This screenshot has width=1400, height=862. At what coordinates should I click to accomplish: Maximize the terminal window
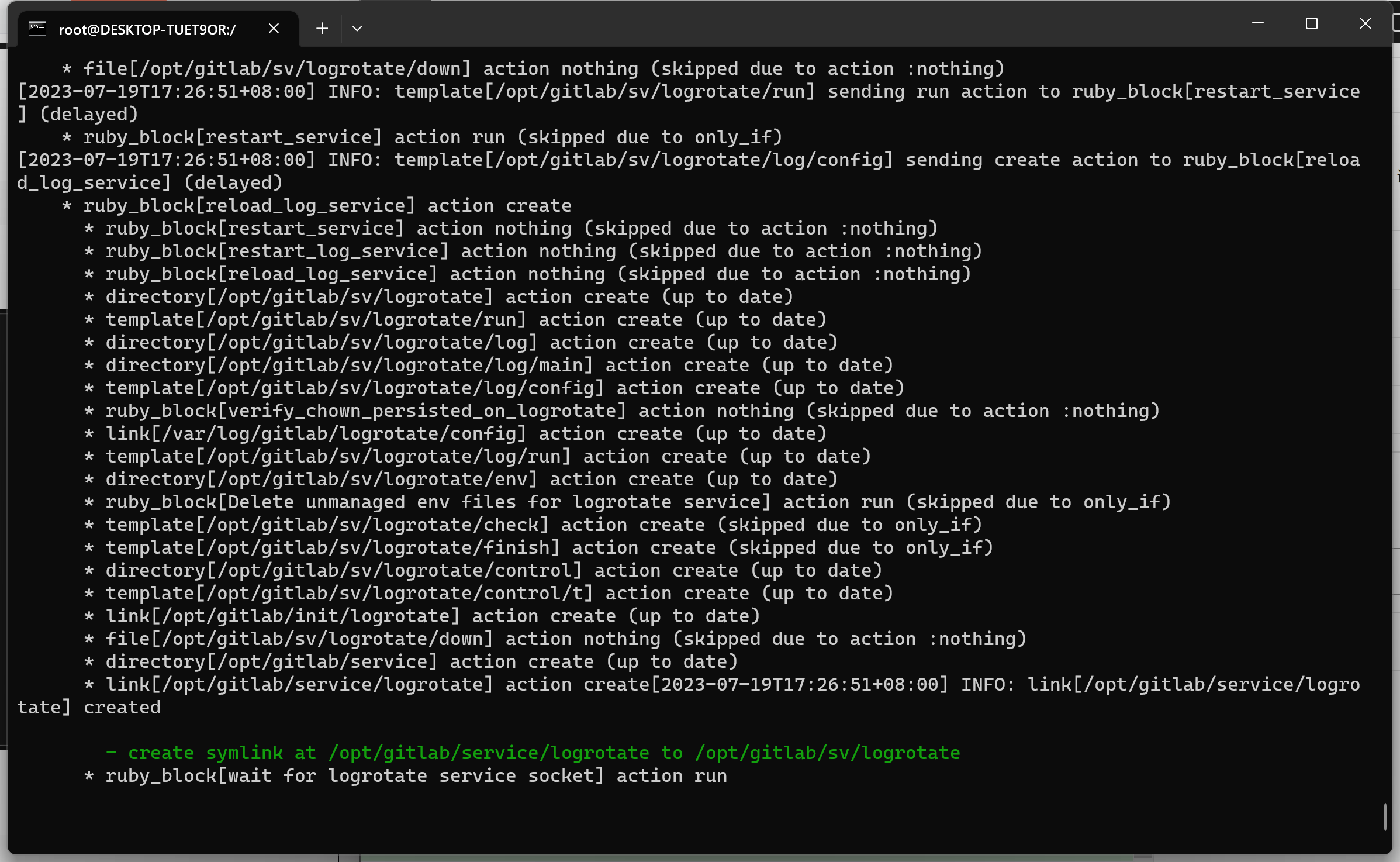pos(1312,23)
